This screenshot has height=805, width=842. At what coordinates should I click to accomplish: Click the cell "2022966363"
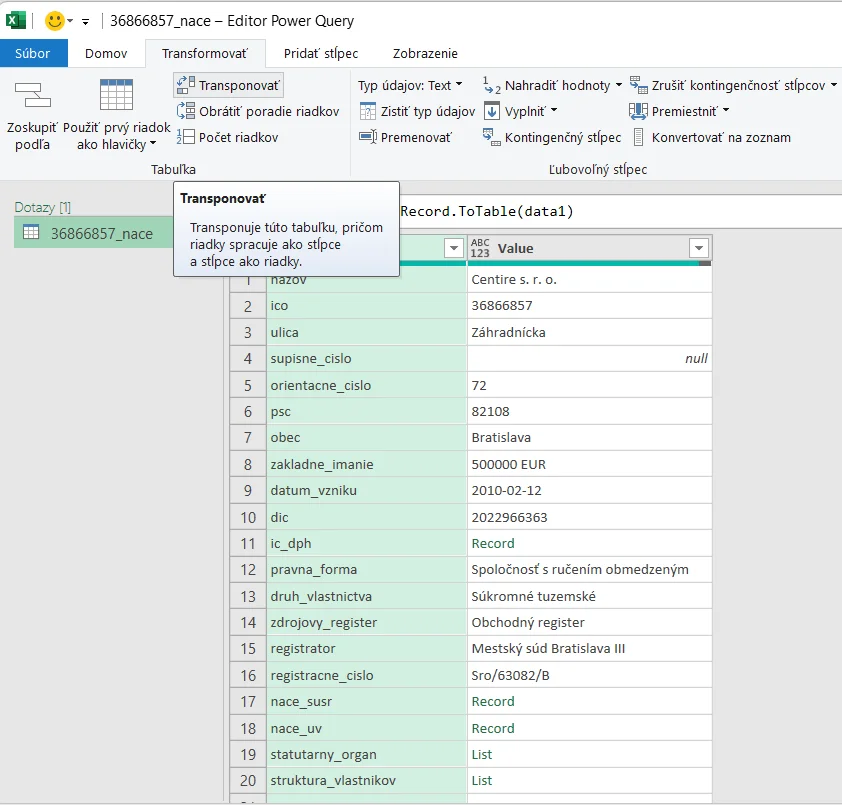[x=590, y=517]
